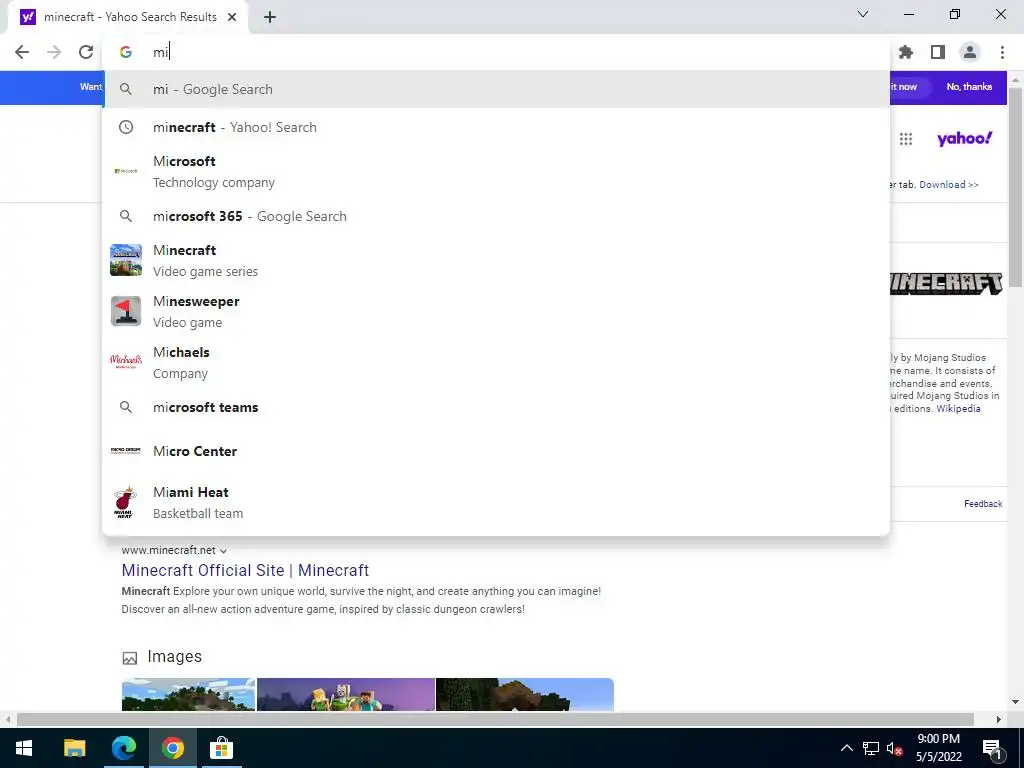Choose the minecraft Yahoo! Search history suggestion
Viewport: 1024px width, 768px height.
[x=496, y=127]
